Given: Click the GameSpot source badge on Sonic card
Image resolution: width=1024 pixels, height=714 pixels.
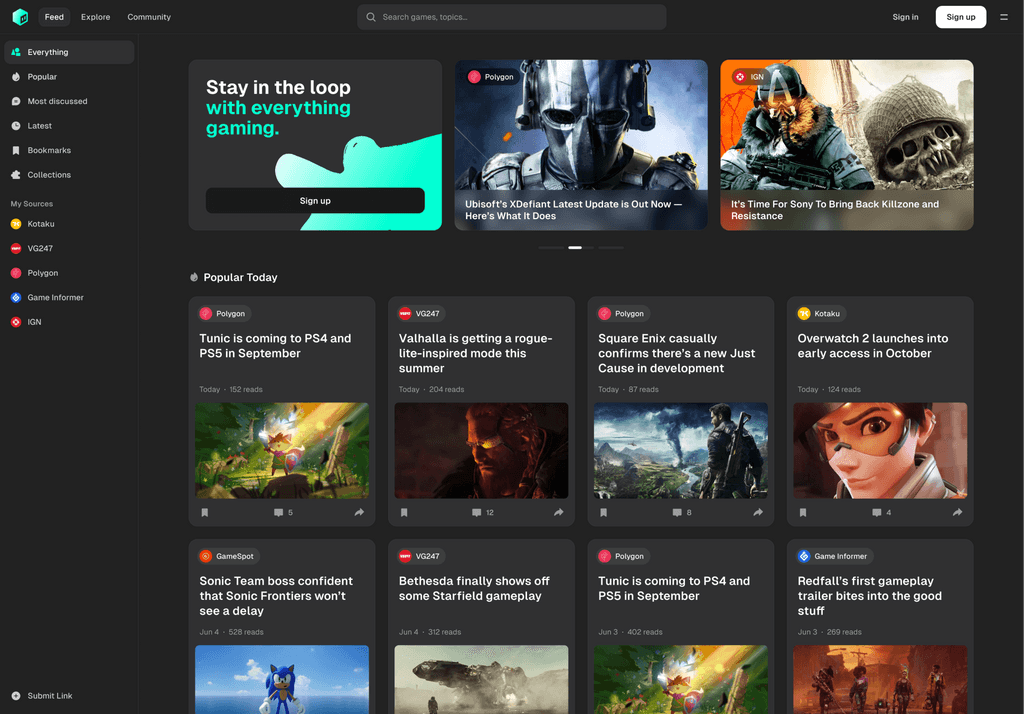Looking at the screenshot, I should tap(227, 557).
